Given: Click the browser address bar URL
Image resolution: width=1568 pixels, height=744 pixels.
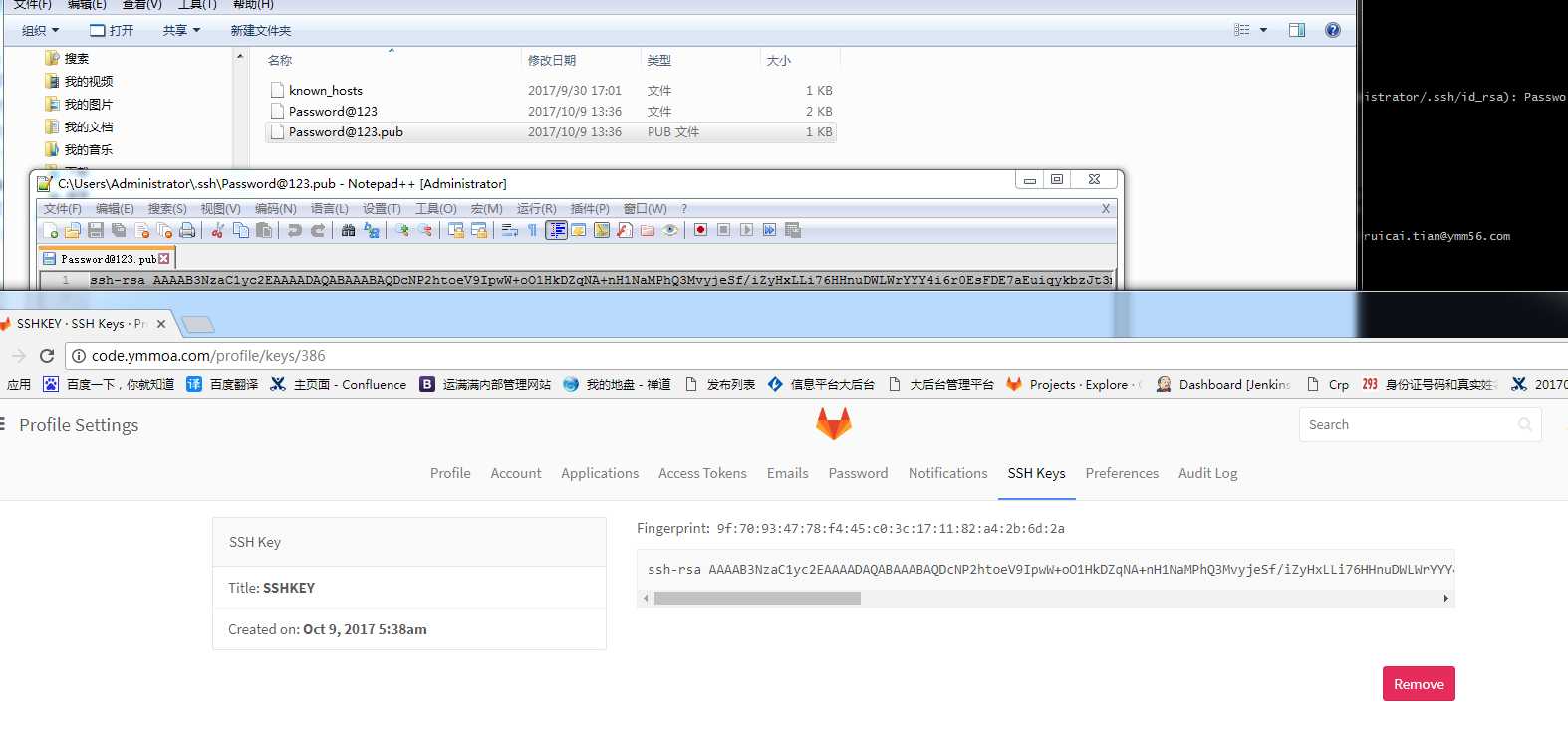Looking at the screenshot, I should [208, 356].
